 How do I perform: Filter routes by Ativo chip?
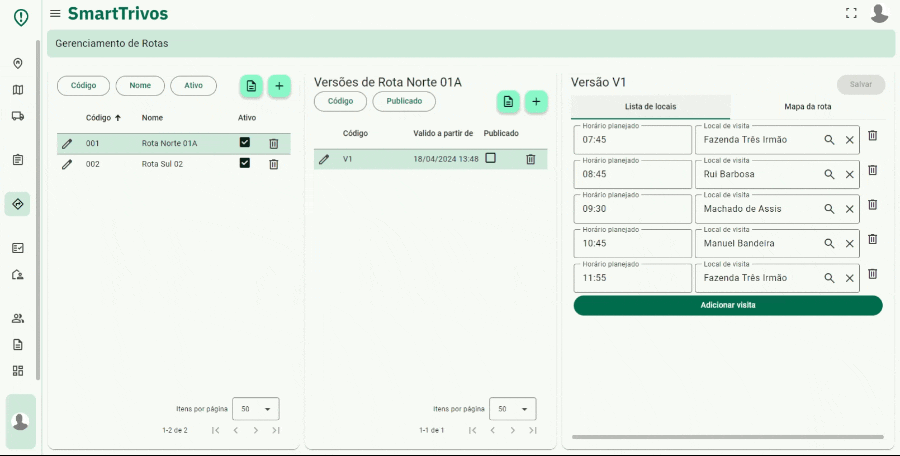[x=193, y=86]
